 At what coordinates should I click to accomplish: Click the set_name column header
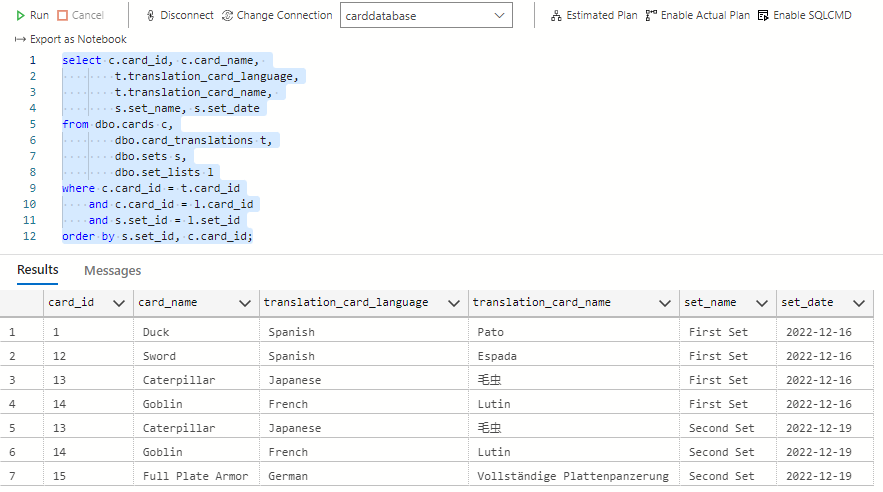pyautogui.click(x=728, y=303)
